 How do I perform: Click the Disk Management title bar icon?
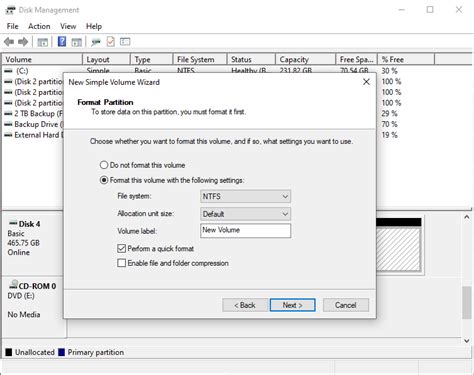click(x=10, y=10)
